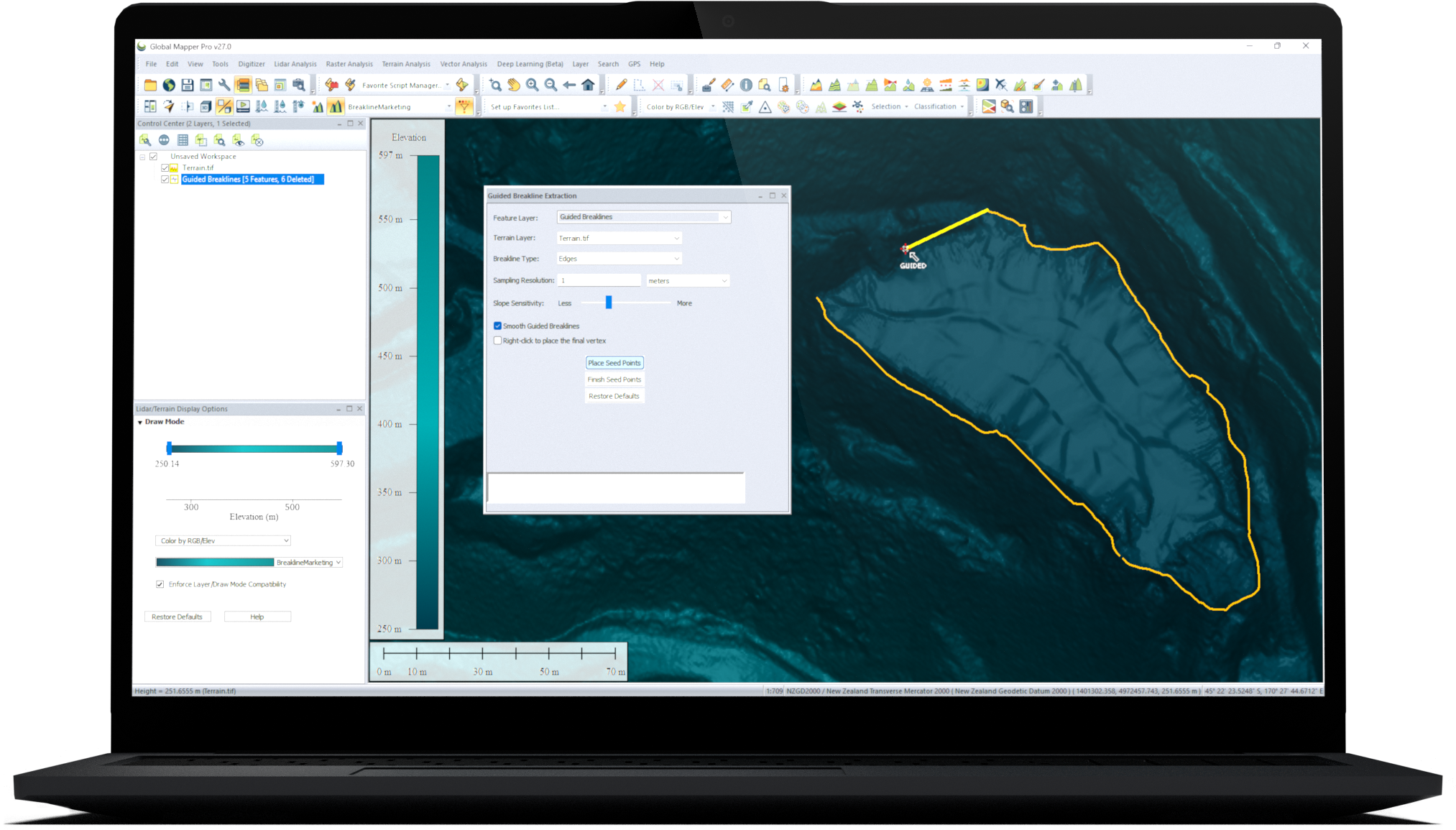
Task: Select the Zoom magnifier tool in toolbar
Action: (496, 84)
